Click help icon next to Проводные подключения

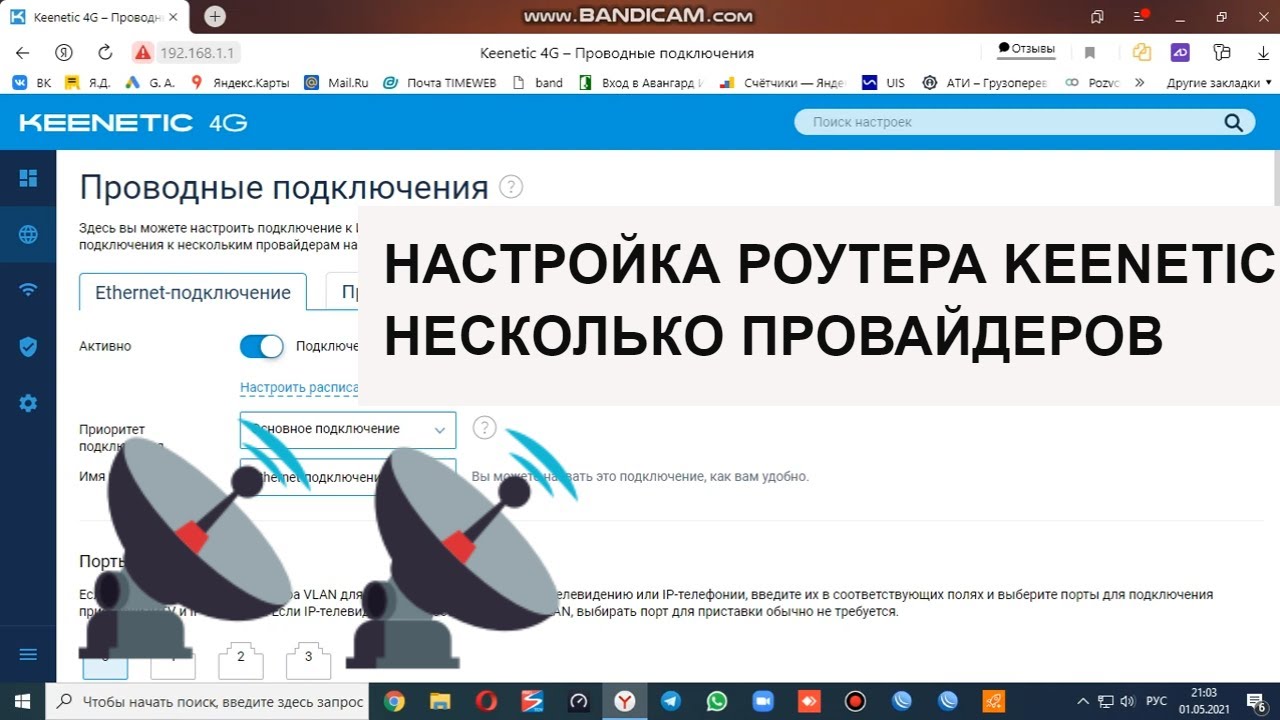(x=511, y=187)
